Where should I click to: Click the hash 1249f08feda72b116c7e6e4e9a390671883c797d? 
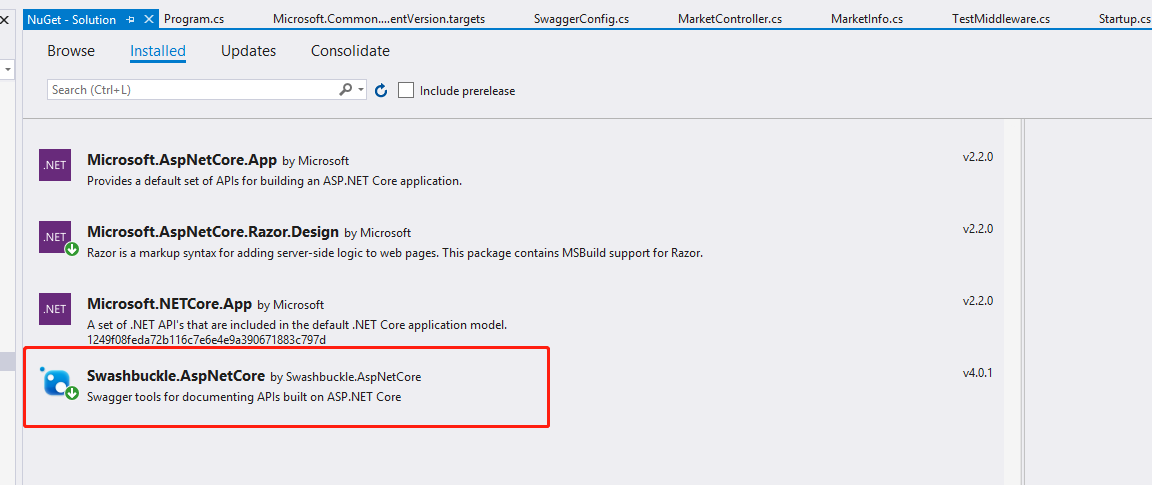206,339
